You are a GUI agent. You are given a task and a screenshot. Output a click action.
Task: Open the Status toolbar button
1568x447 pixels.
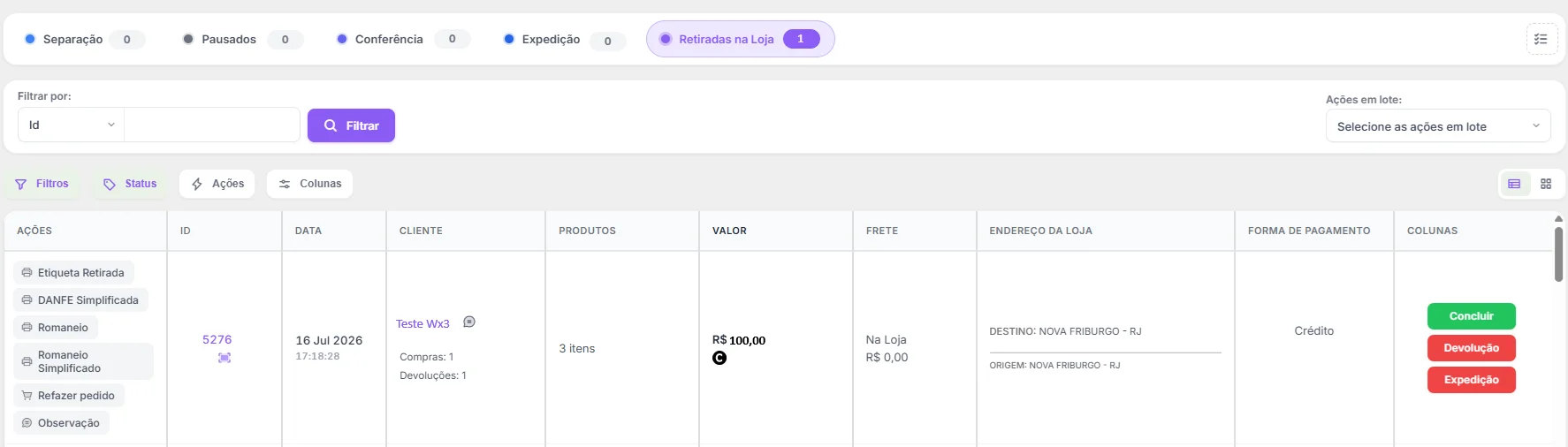tap(131, 184)
